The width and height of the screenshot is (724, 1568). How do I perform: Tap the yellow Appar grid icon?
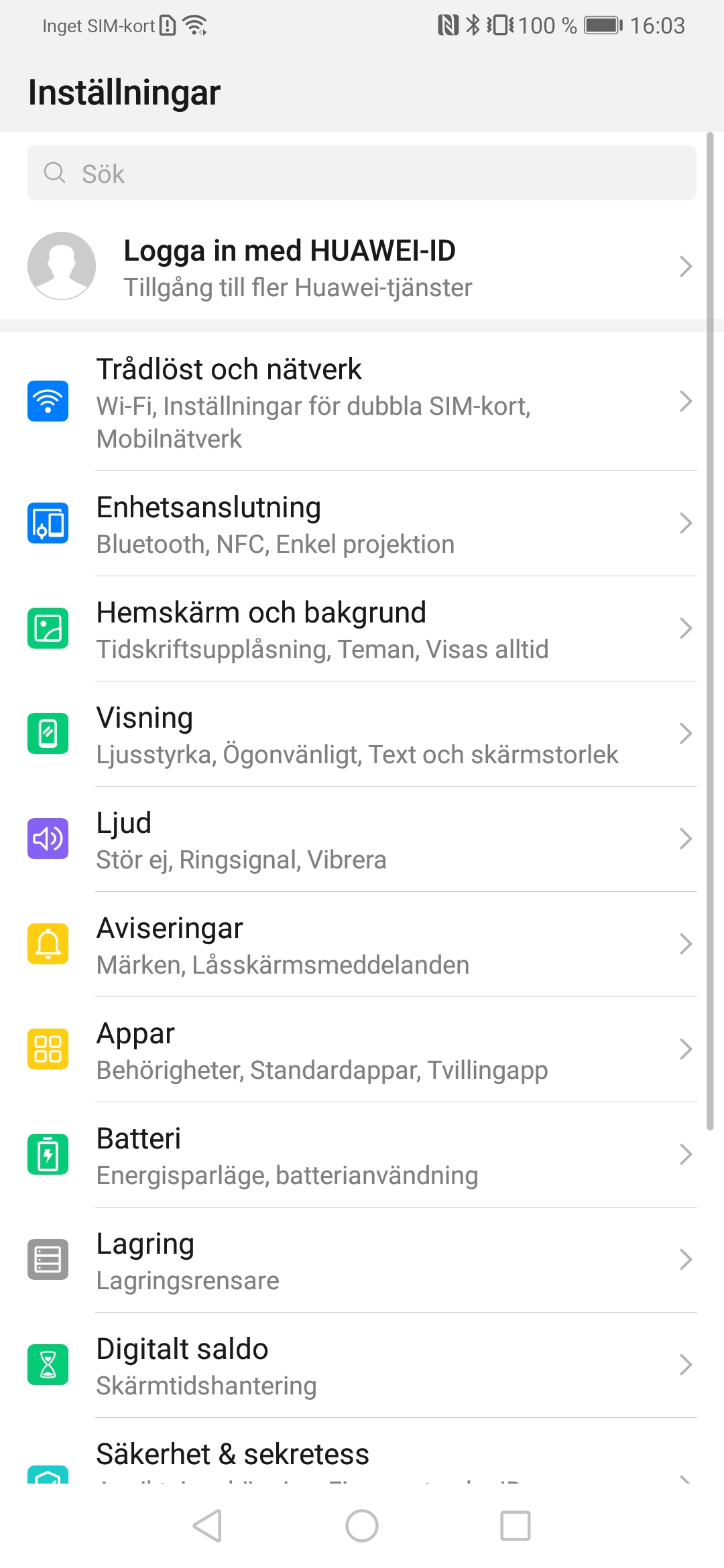pos(48,1049)
